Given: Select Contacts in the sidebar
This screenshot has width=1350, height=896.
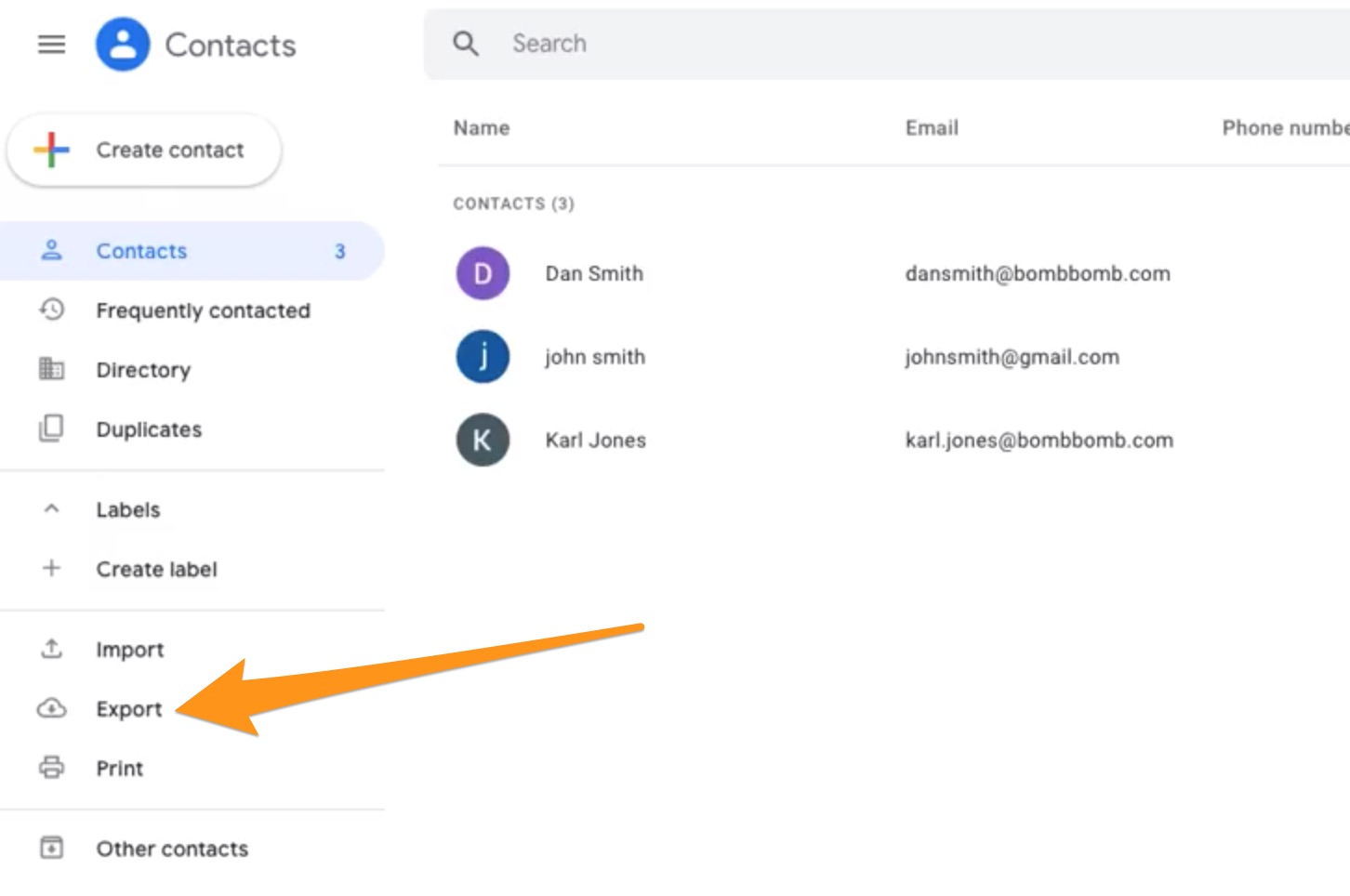Looking at the screenshot, I should click(191, 251).
